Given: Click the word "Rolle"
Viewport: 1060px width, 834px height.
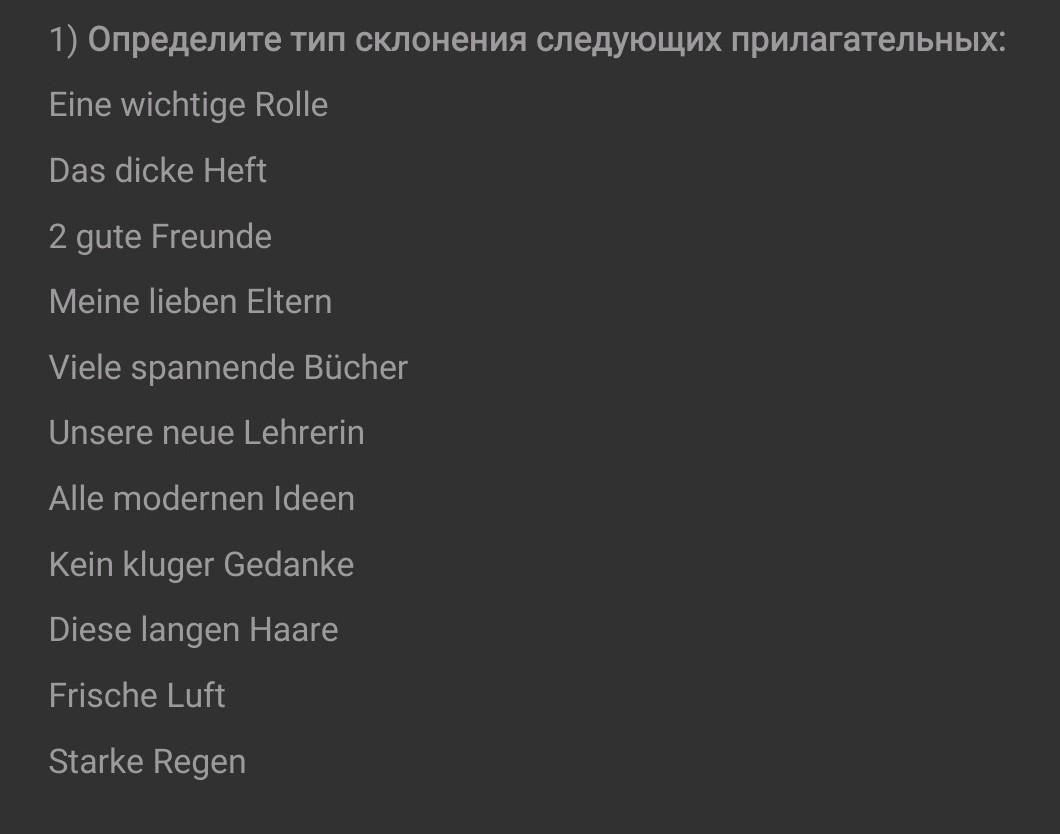Looking at the screenshot, I should (x=291, y=105).
